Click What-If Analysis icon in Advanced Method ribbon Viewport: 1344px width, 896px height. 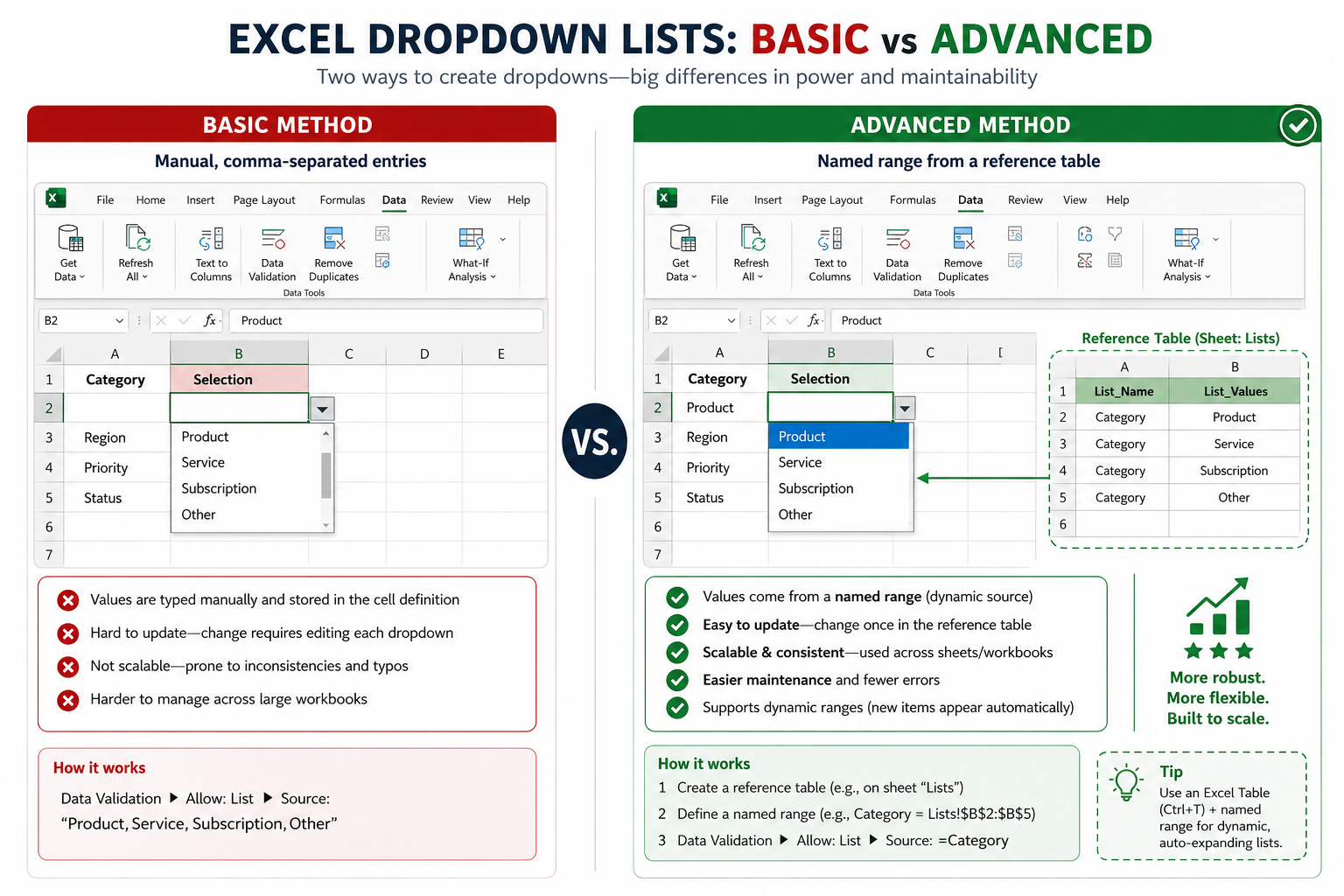[1186, 238]
